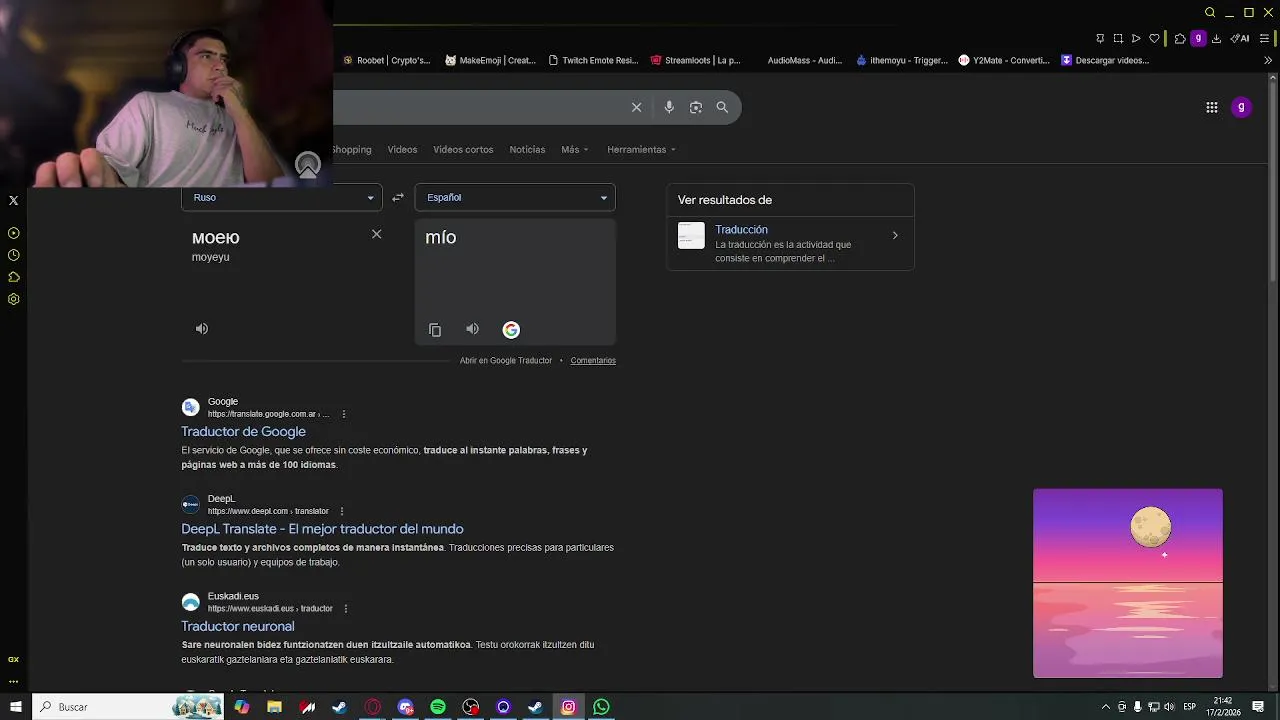This screenshot has height=720, width=1280.
Task: Switch to the Shopping tab
Action: 352,149
